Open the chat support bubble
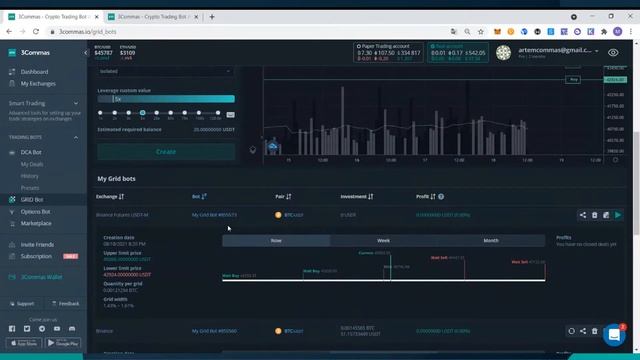 click(x=614, y=335)
